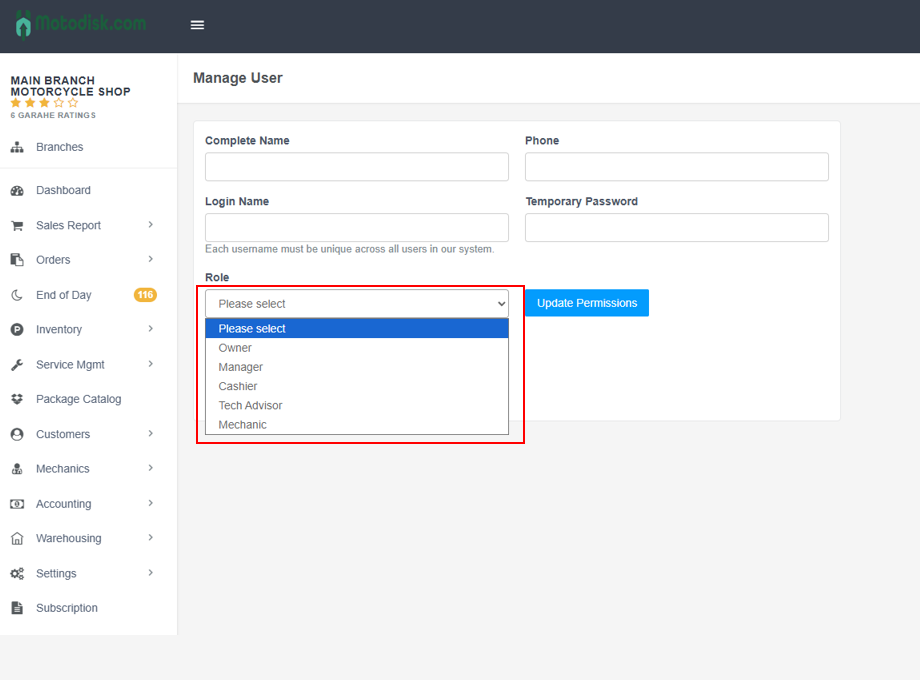Viewport: 920px width, 680px height.
Task: Focus the Complete Name input field
Action: [x=357, y=167]
